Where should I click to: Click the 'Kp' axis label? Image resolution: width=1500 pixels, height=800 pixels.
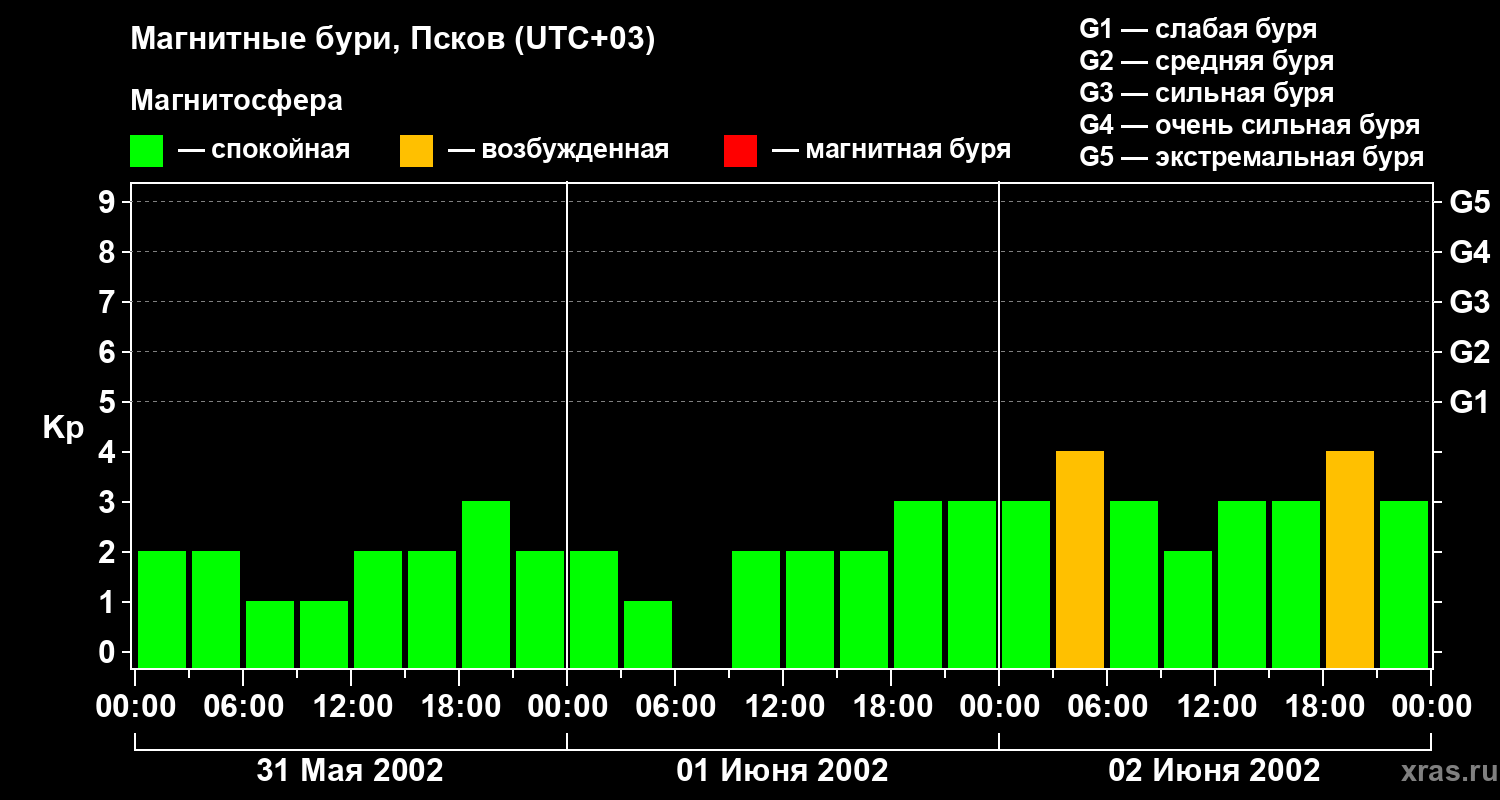pyautogui.click(x=63, y=428)
